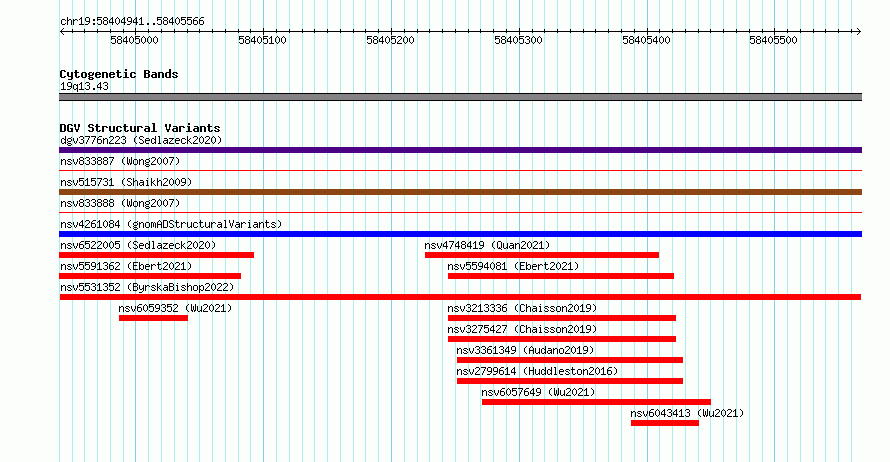Click the short red bar under nsv6059352
The image size is (890, 462).
(x=153, y=318)
